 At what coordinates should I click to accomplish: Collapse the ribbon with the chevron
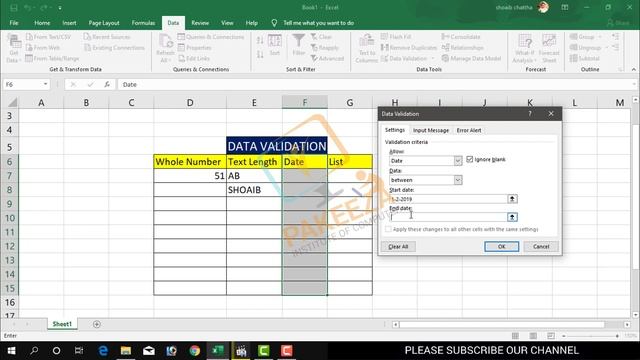[x=633, y=69]
